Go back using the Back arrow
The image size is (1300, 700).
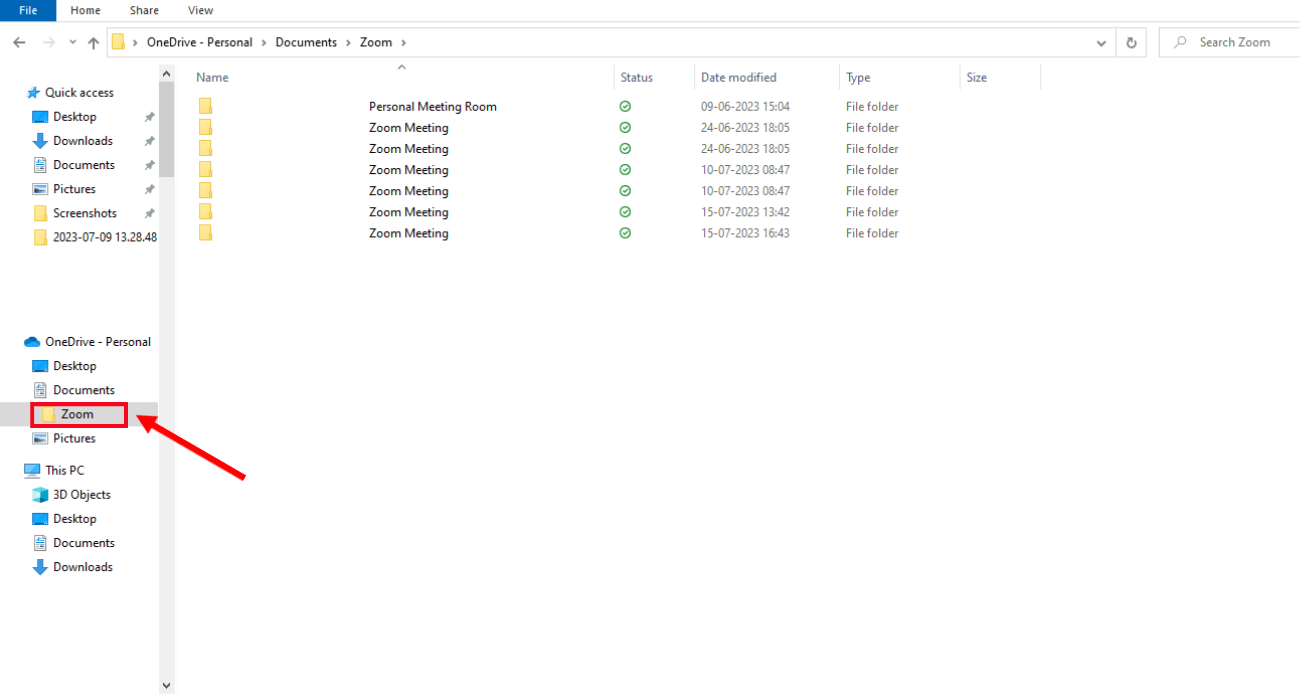(19, 43)
